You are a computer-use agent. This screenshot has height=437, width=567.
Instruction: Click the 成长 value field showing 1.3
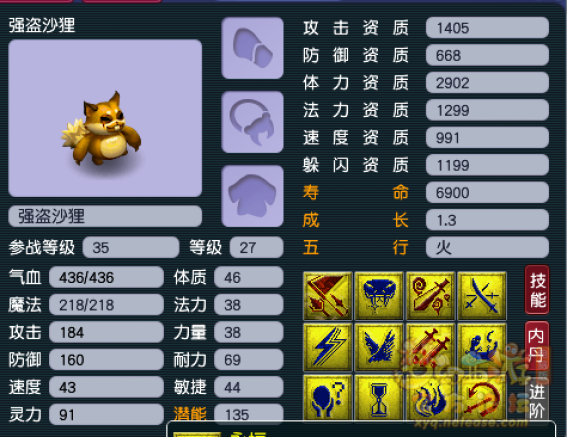point(487,220)
